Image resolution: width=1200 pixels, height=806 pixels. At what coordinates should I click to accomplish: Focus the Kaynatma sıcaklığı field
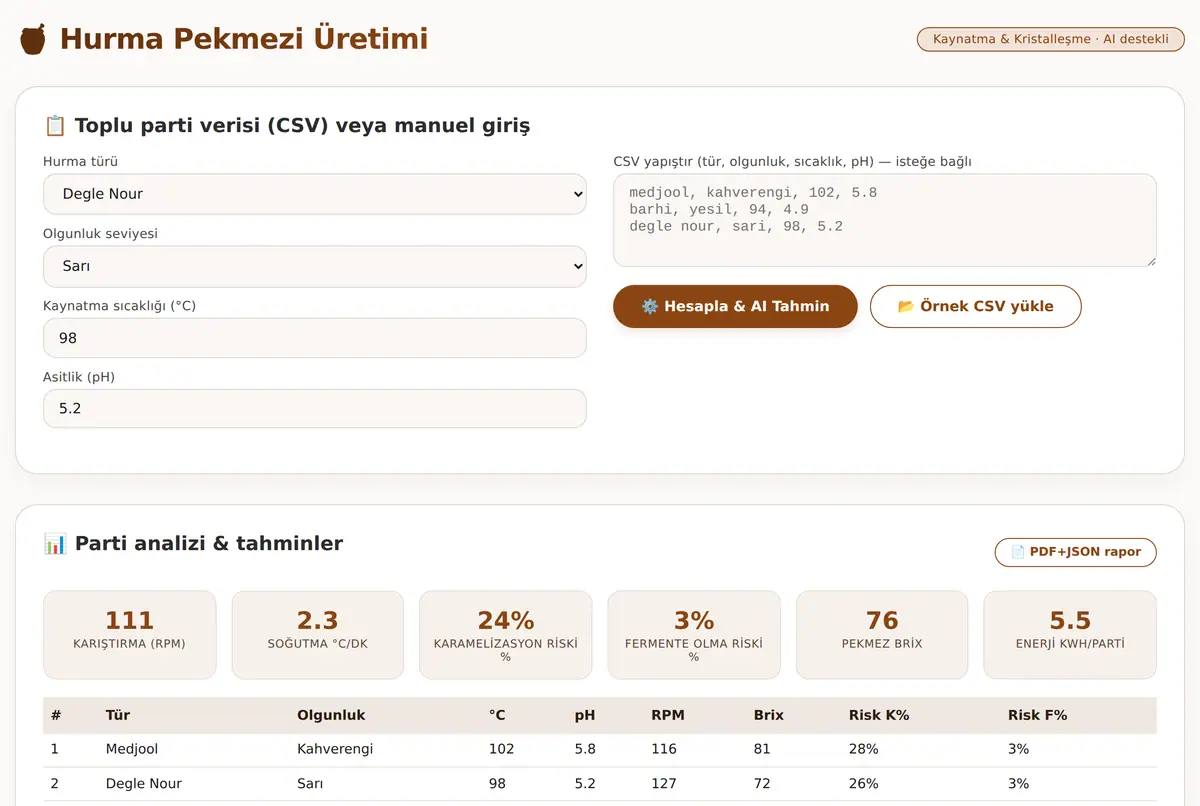tap(315, 338)
